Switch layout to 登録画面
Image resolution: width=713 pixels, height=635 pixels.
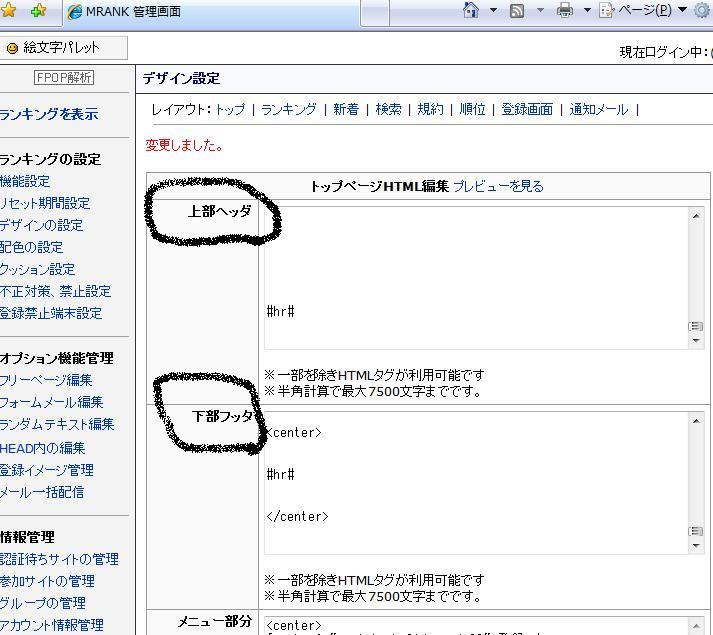pos(527,109)
